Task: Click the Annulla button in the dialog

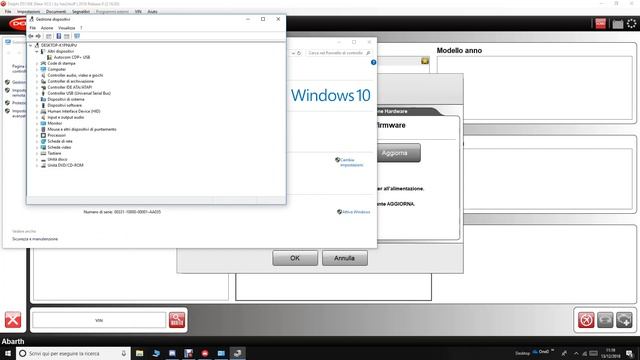Action: tap(344, 258)
